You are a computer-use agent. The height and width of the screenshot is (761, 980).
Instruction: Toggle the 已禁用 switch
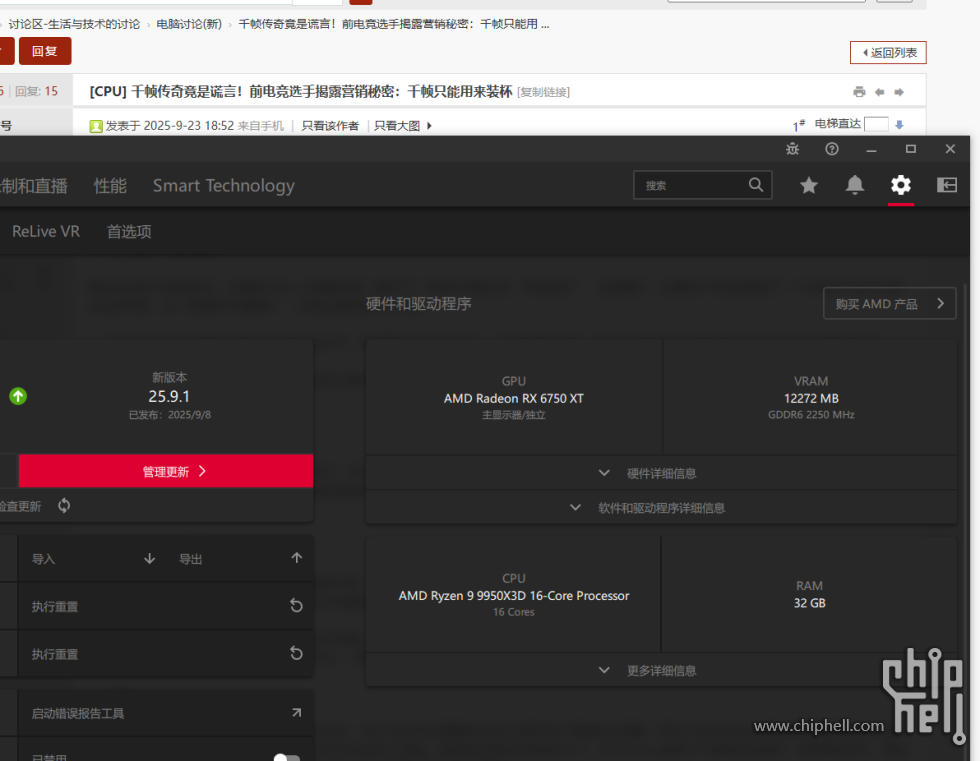point(287,757)
